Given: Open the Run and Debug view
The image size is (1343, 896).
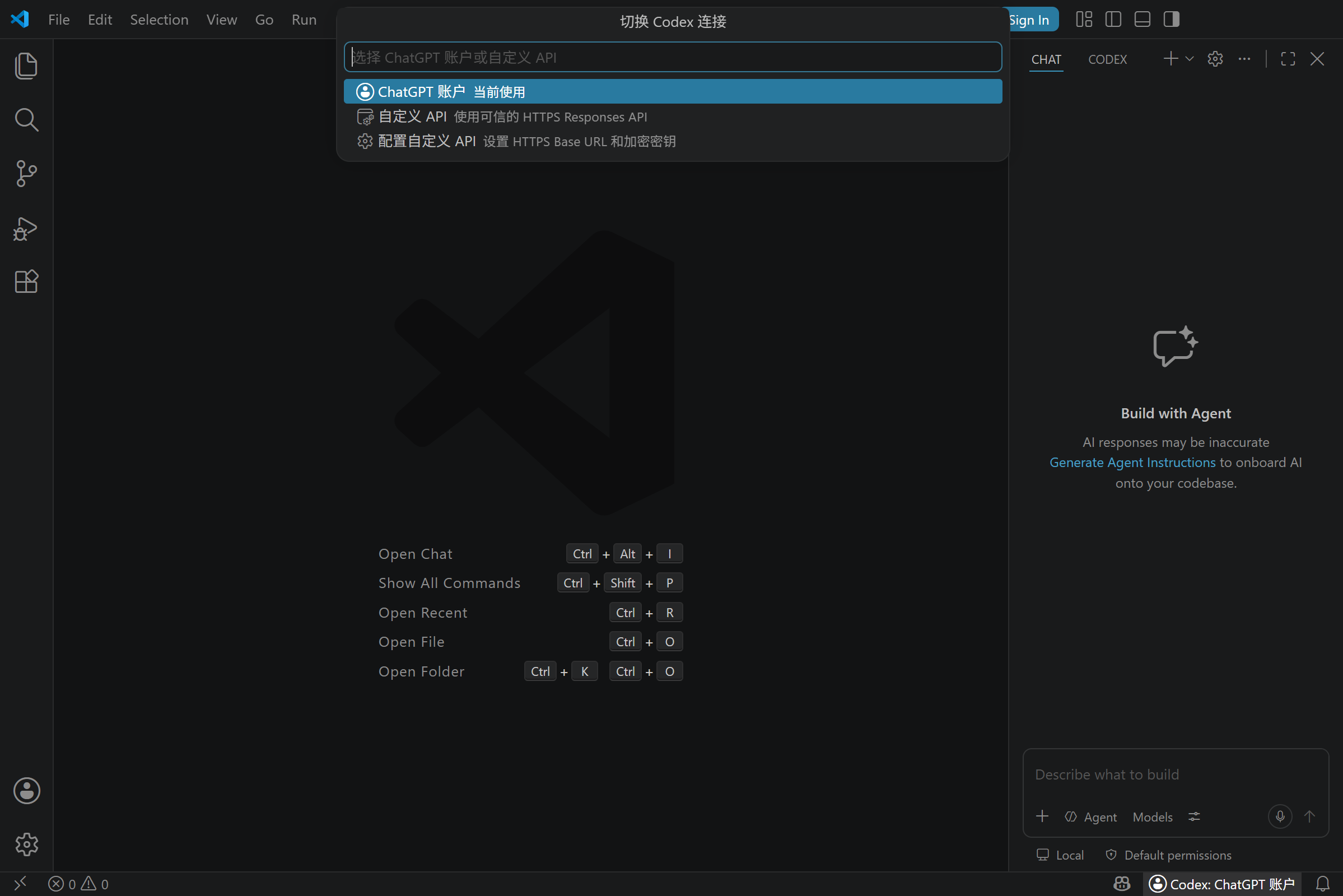Looking at the screenshot, I should pyautogui.click(x=26, y=228).
